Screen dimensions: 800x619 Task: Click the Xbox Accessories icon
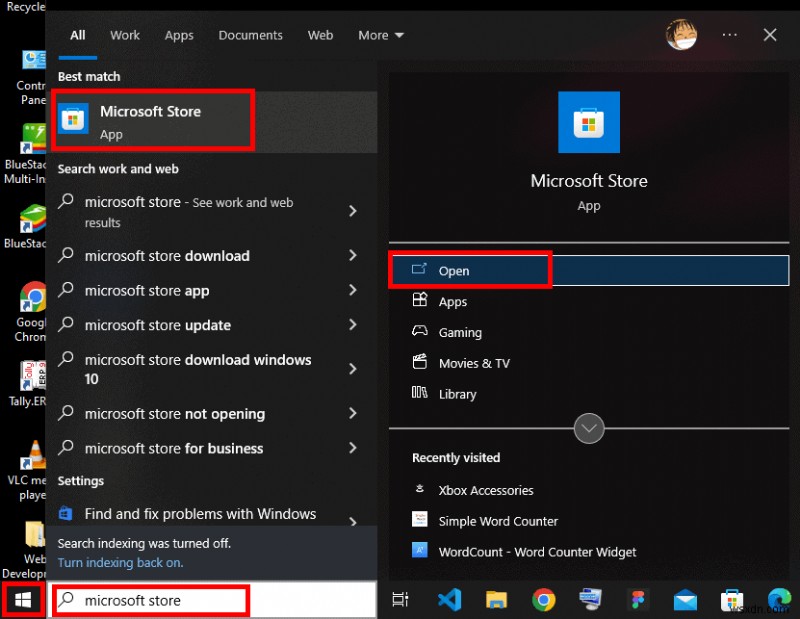tap(419, 489)
